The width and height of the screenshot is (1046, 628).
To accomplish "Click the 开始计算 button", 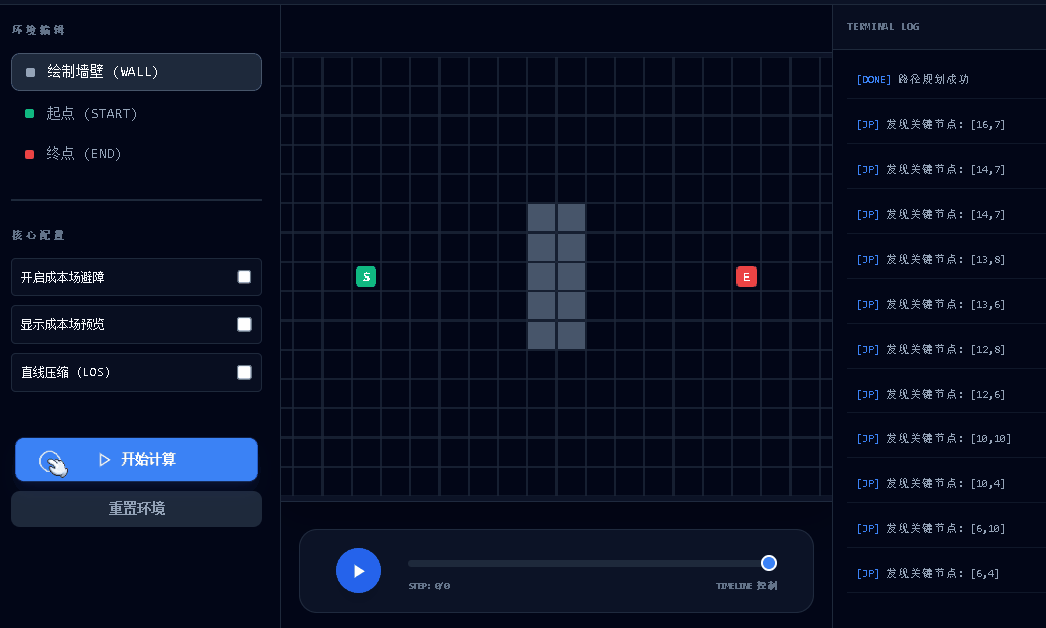I will (x=136, y=459).
